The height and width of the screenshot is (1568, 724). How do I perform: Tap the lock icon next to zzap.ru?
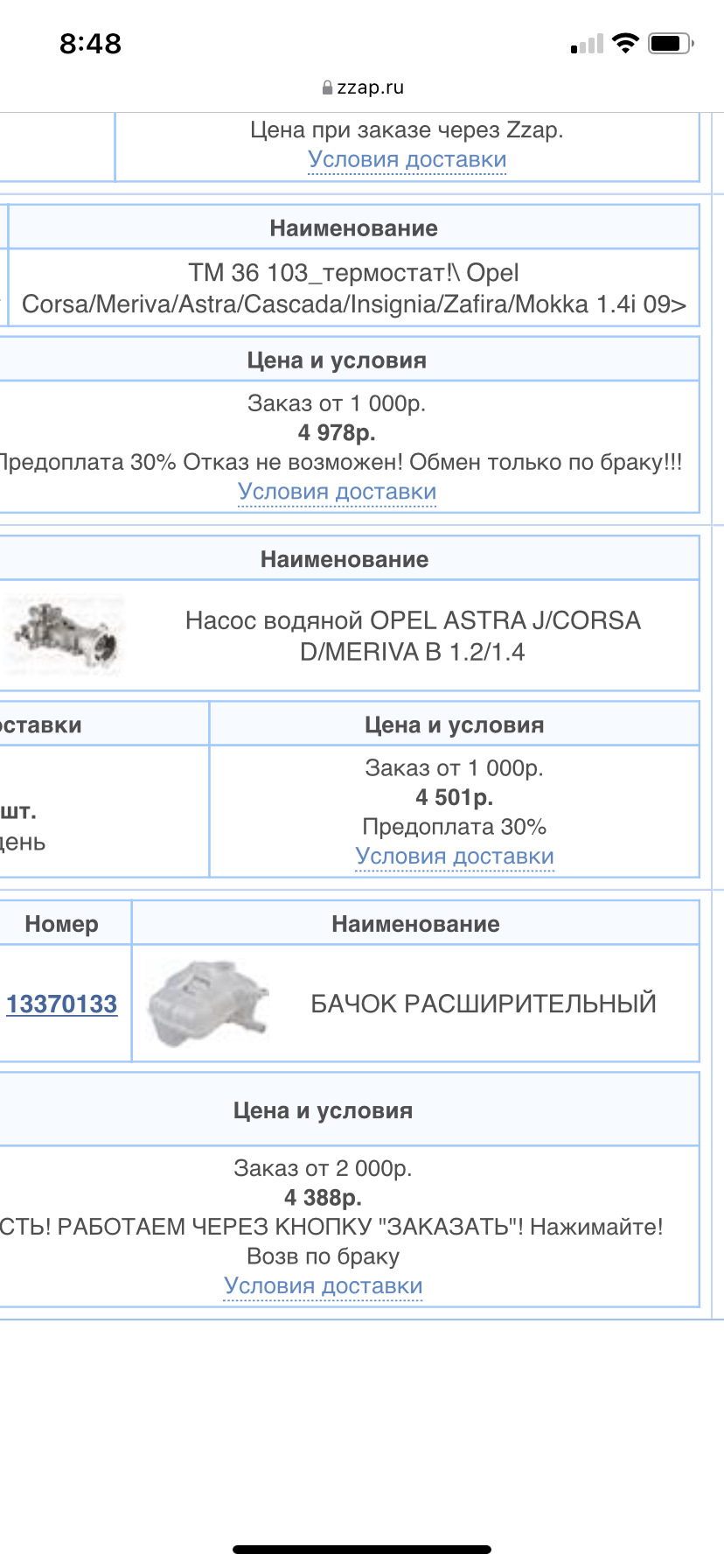pos(328,87)
